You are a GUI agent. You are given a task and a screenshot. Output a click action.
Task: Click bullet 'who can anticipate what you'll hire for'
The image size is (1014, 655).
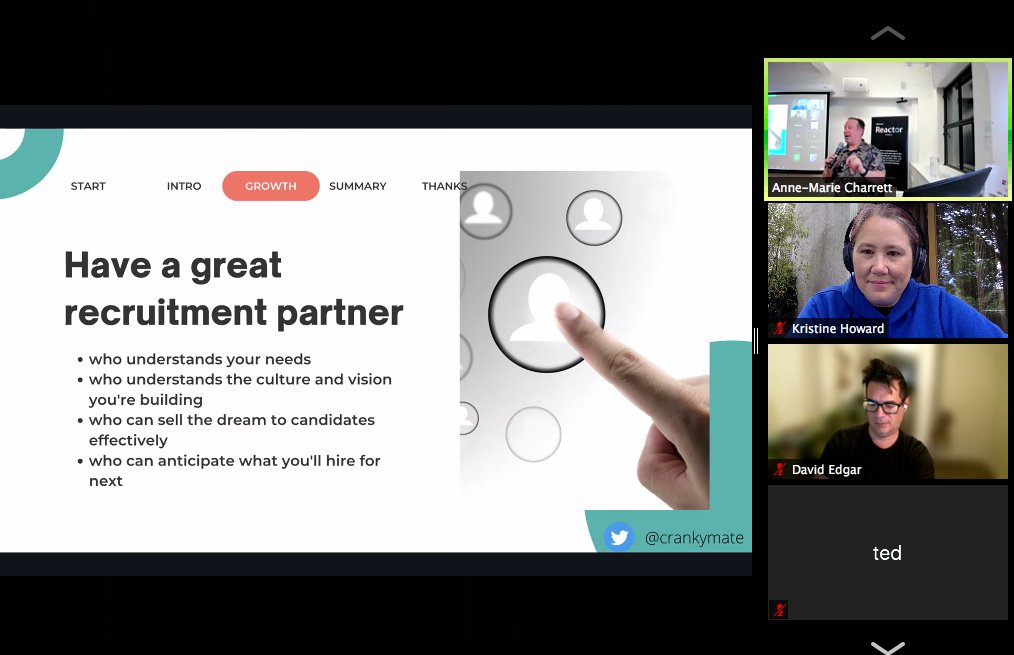click(234, 461)
